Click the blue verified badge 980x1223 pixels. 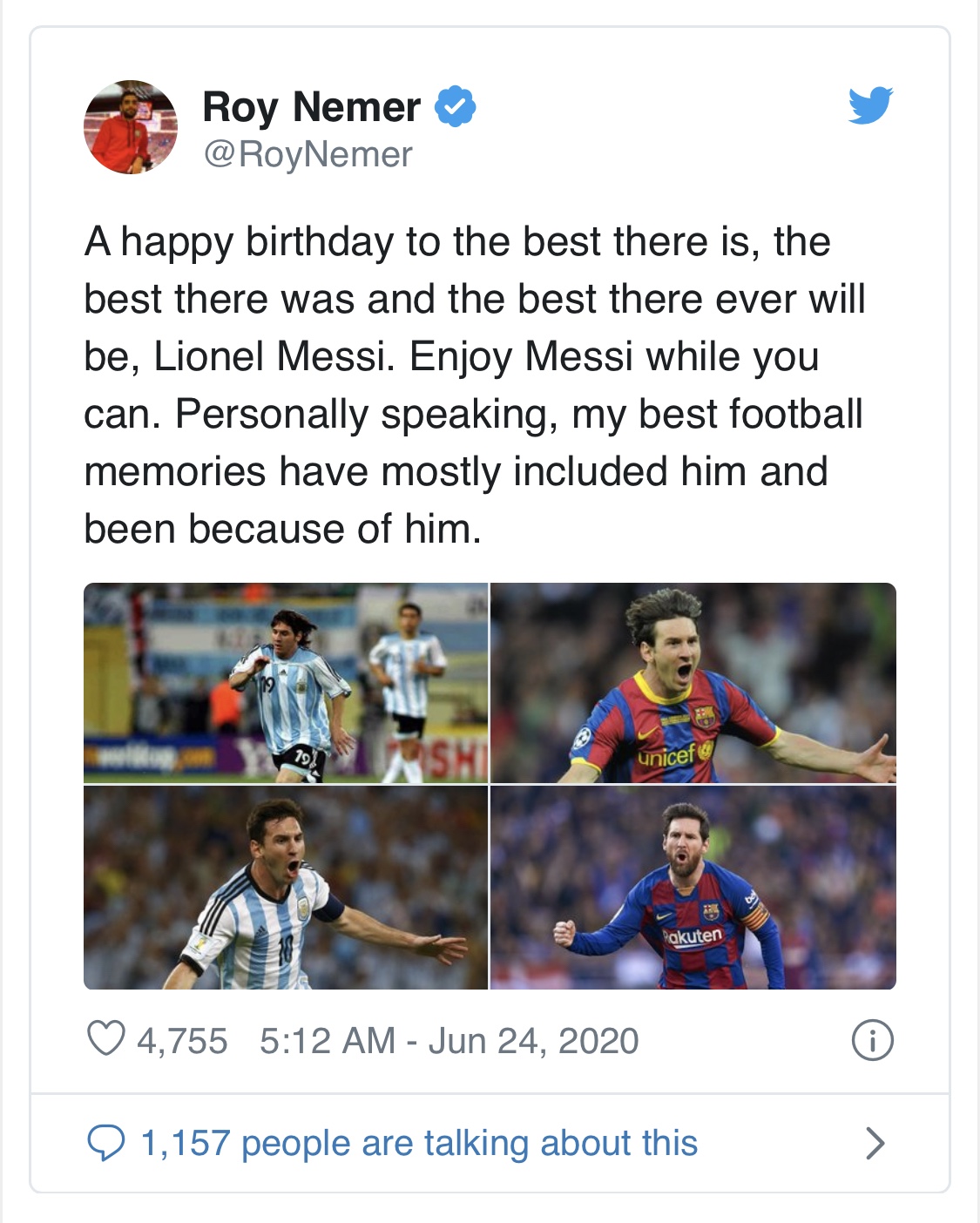pyautogui.click(x=455, y=106)
